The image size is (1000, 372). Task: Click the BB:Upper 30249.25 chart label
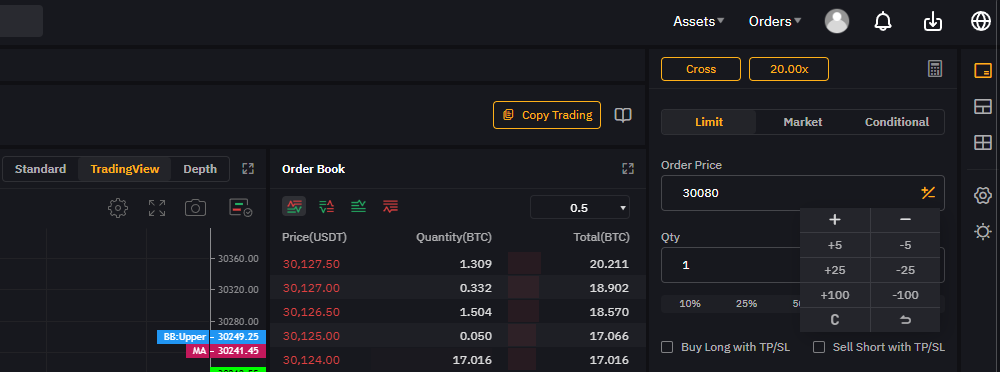click(x=211, y=337)
